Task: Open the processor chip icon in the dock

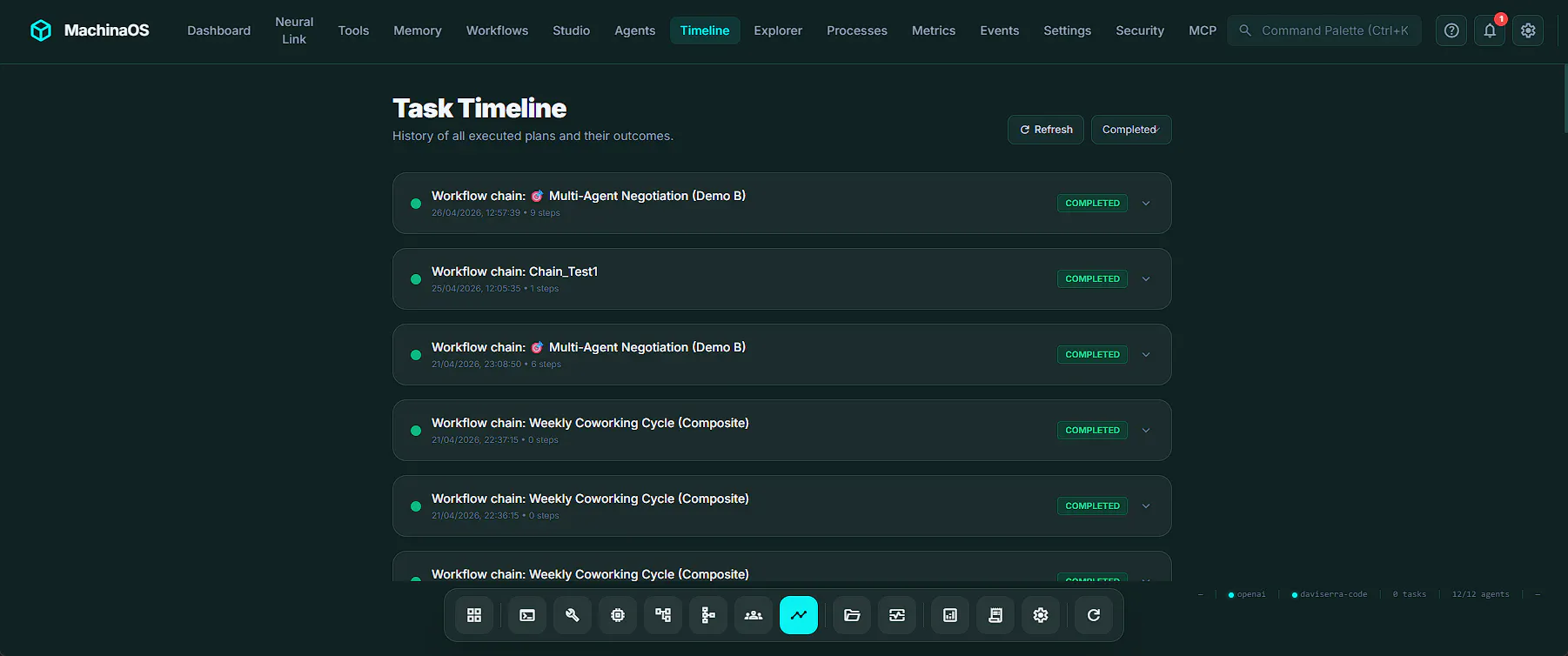Action: point(618,615)
